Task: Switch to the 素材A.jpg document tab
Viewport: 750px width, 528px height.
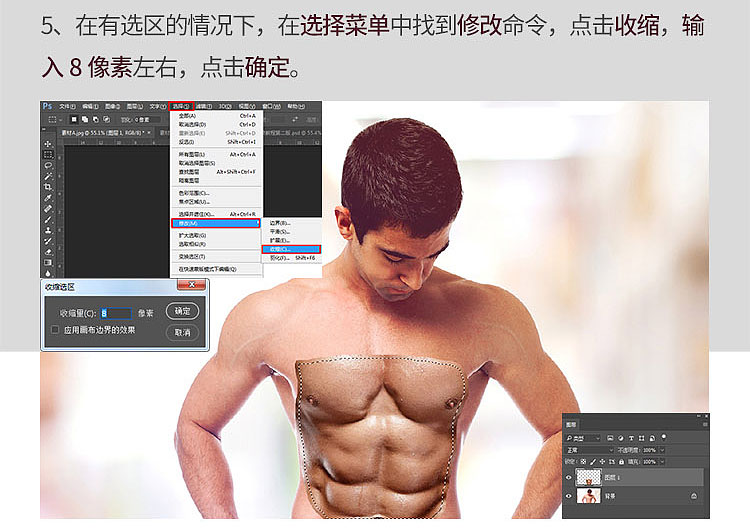Action: point(106,133)
